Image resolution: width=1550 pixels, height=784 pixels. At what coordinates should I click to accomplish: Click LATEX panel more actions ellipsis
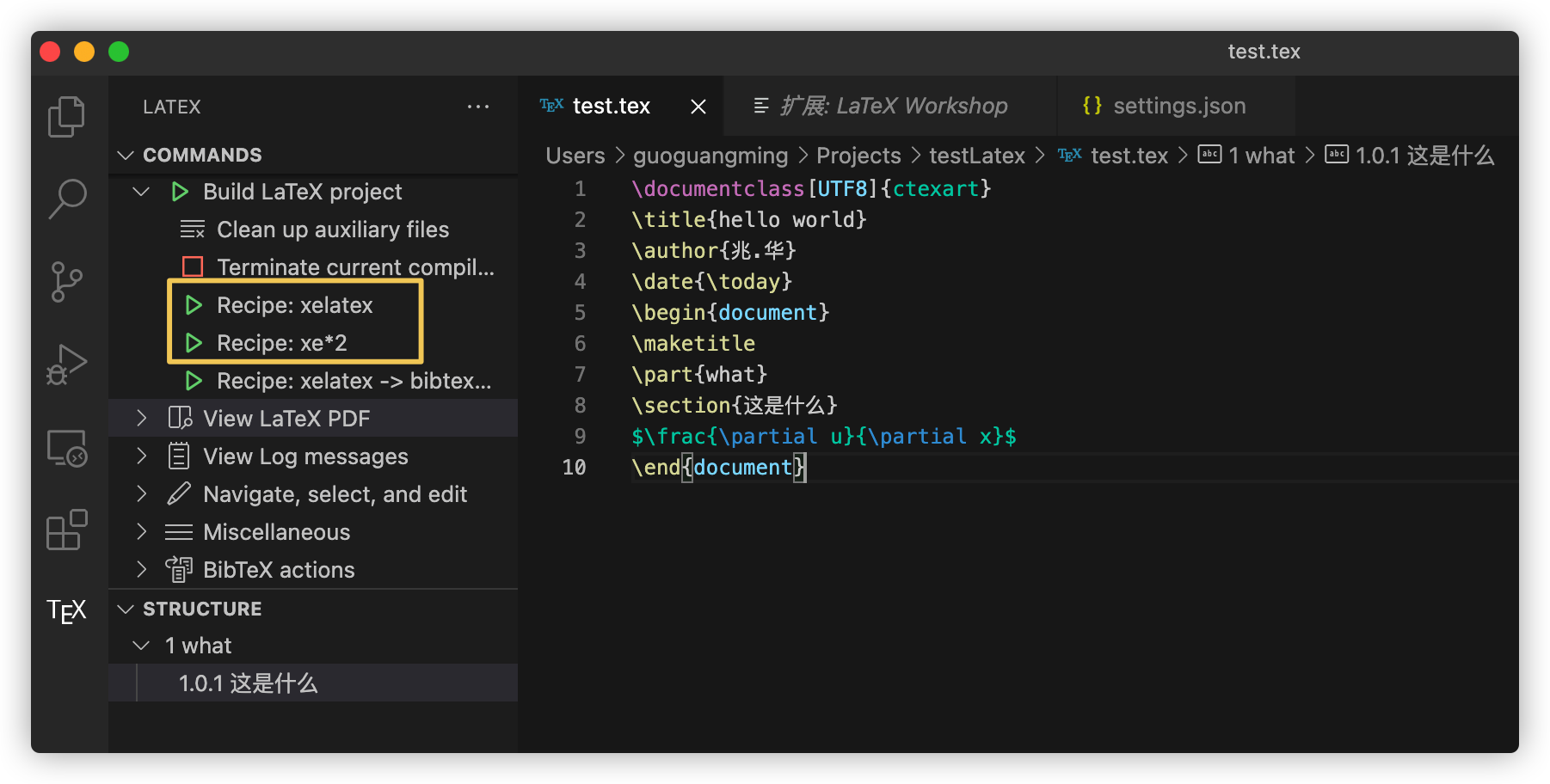pyautogui.click(x=478, y=107)
